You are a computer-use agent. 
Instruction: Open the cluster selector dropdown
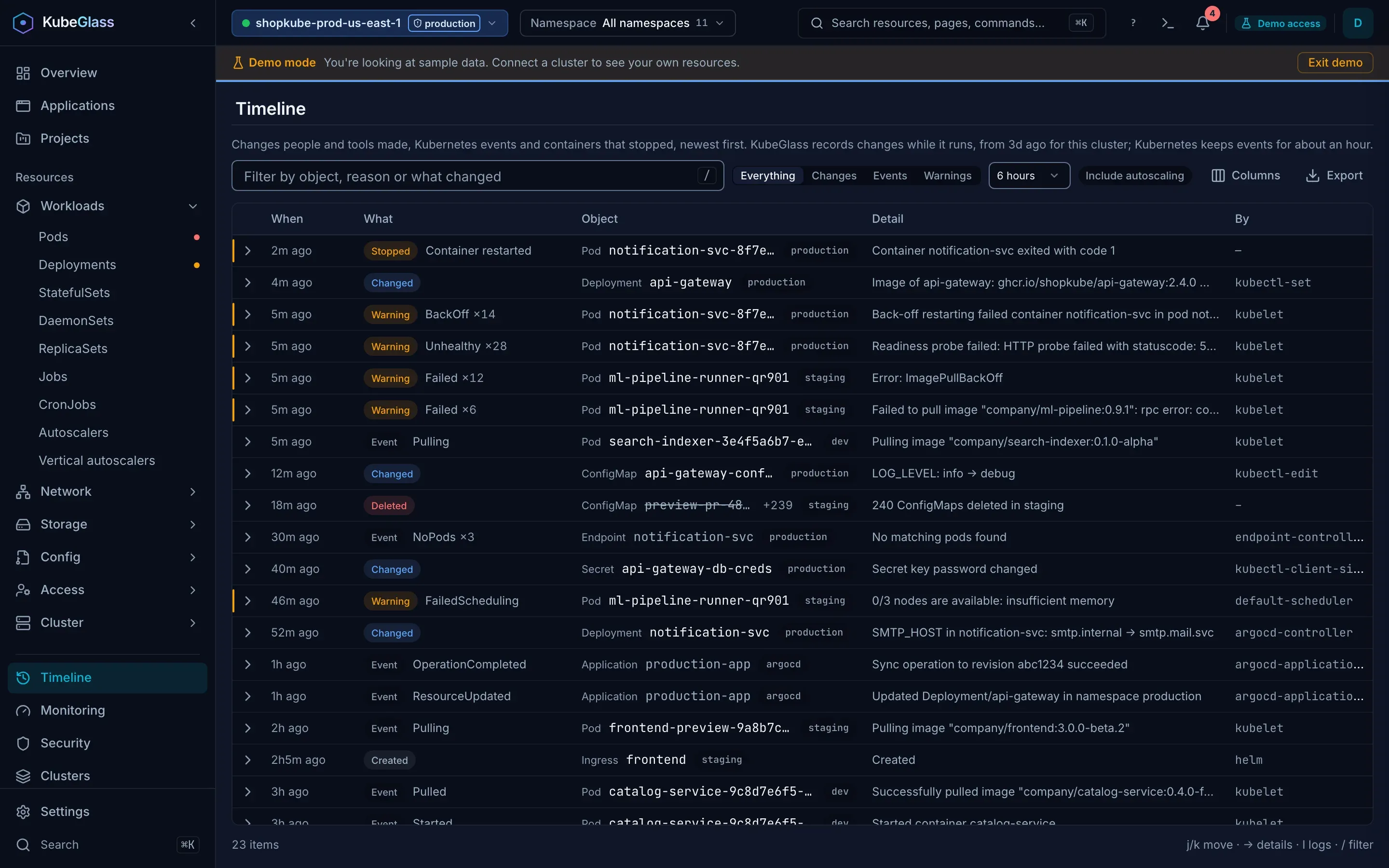[369, 23]
